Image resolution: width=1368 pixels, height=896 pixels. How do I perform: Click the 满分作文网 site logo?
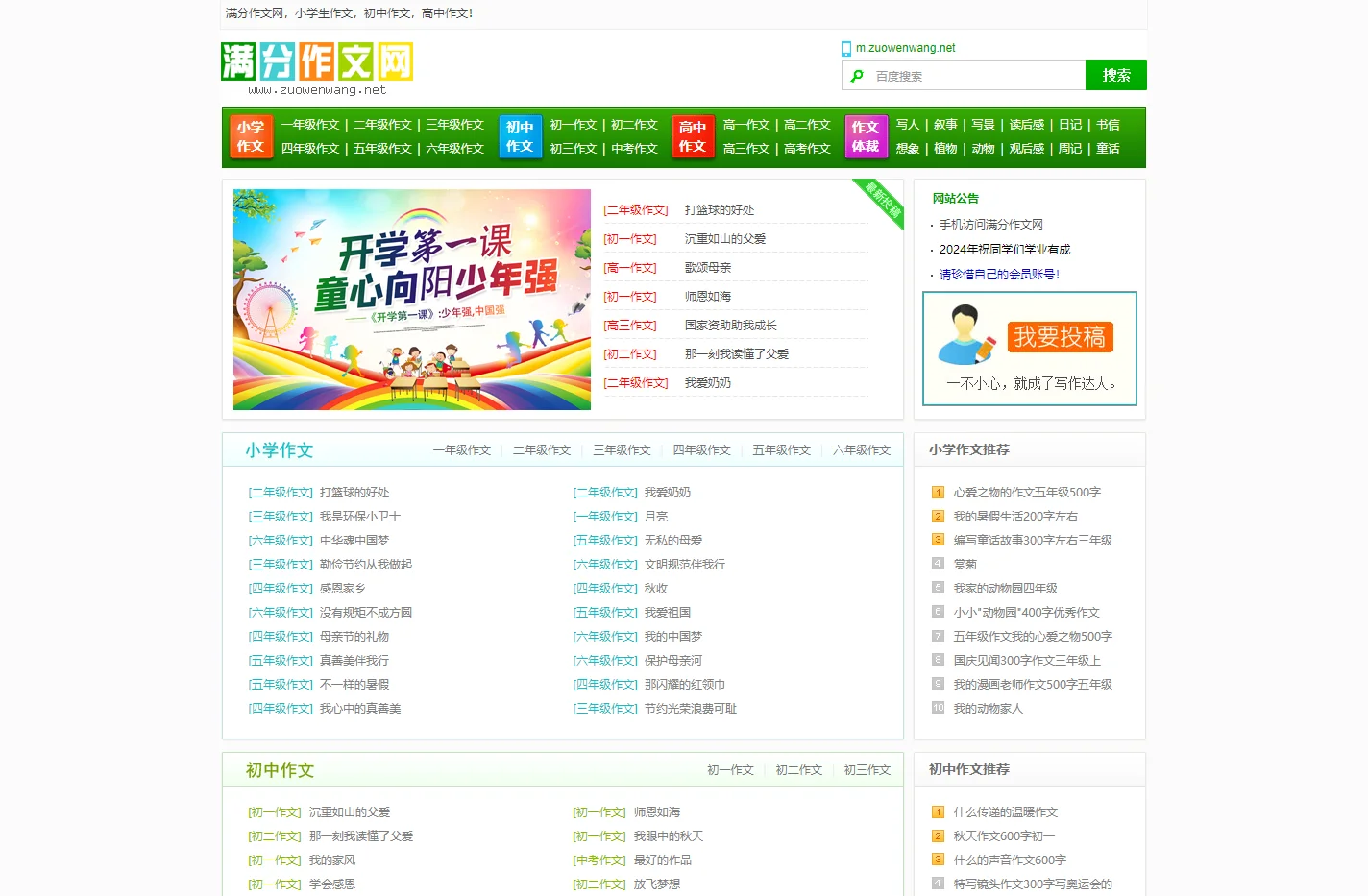coord(317,69)
